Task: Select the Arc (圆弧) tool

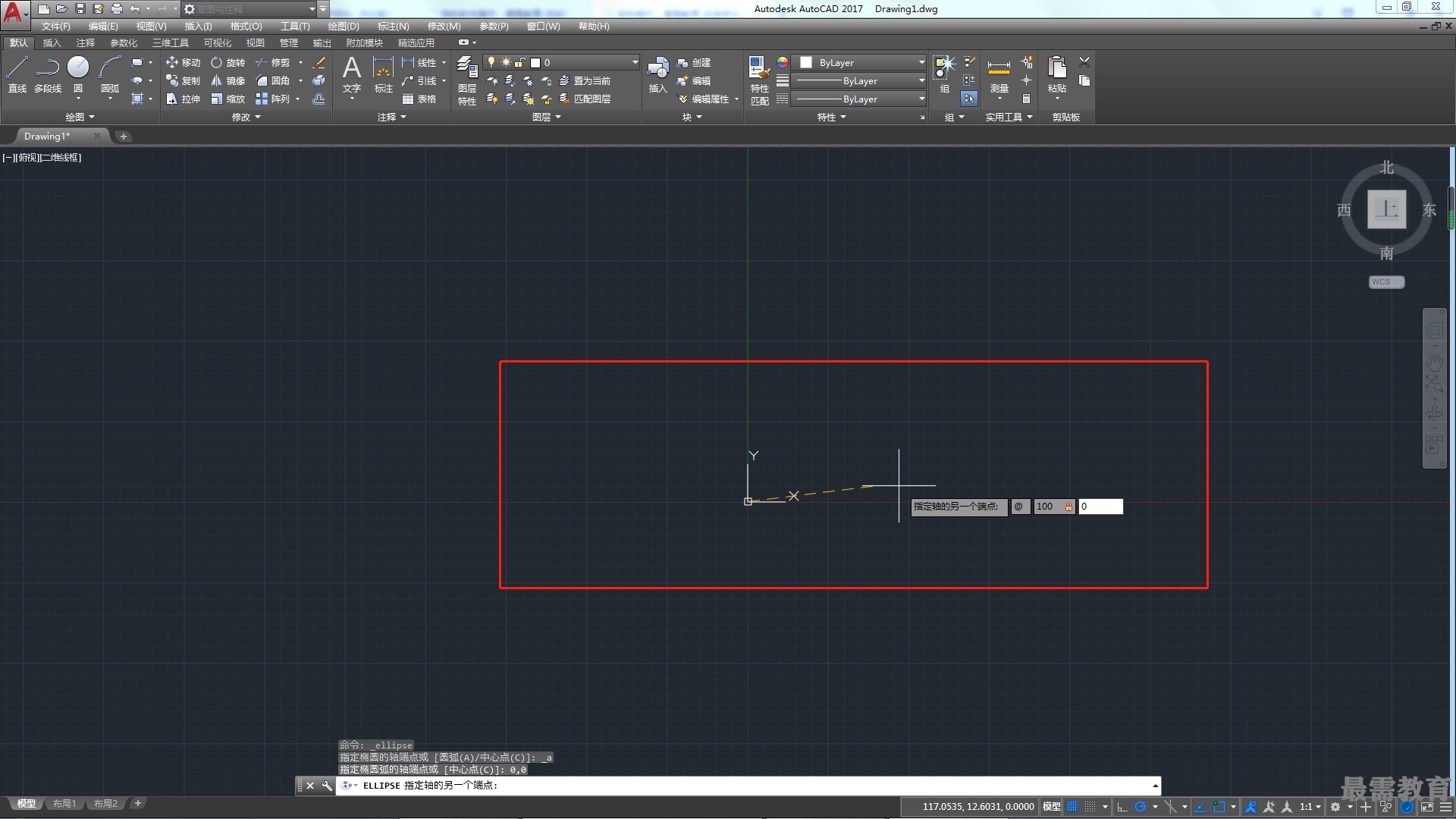Action: point(110,74)
